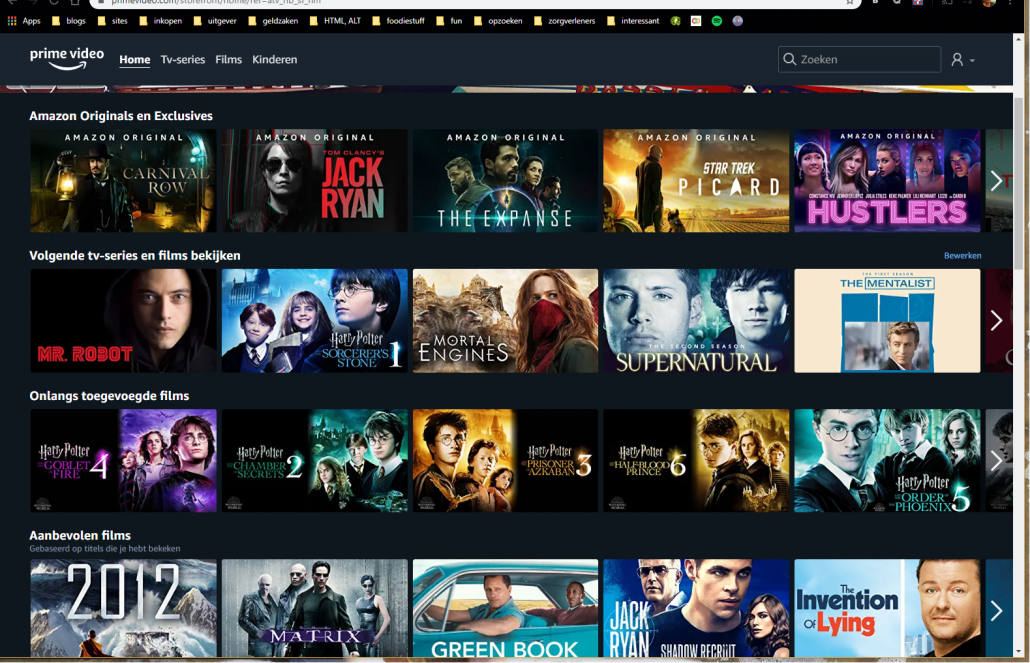Click the magnifier icon in search box
The image size is (1030, 663).
coord(790,60)
